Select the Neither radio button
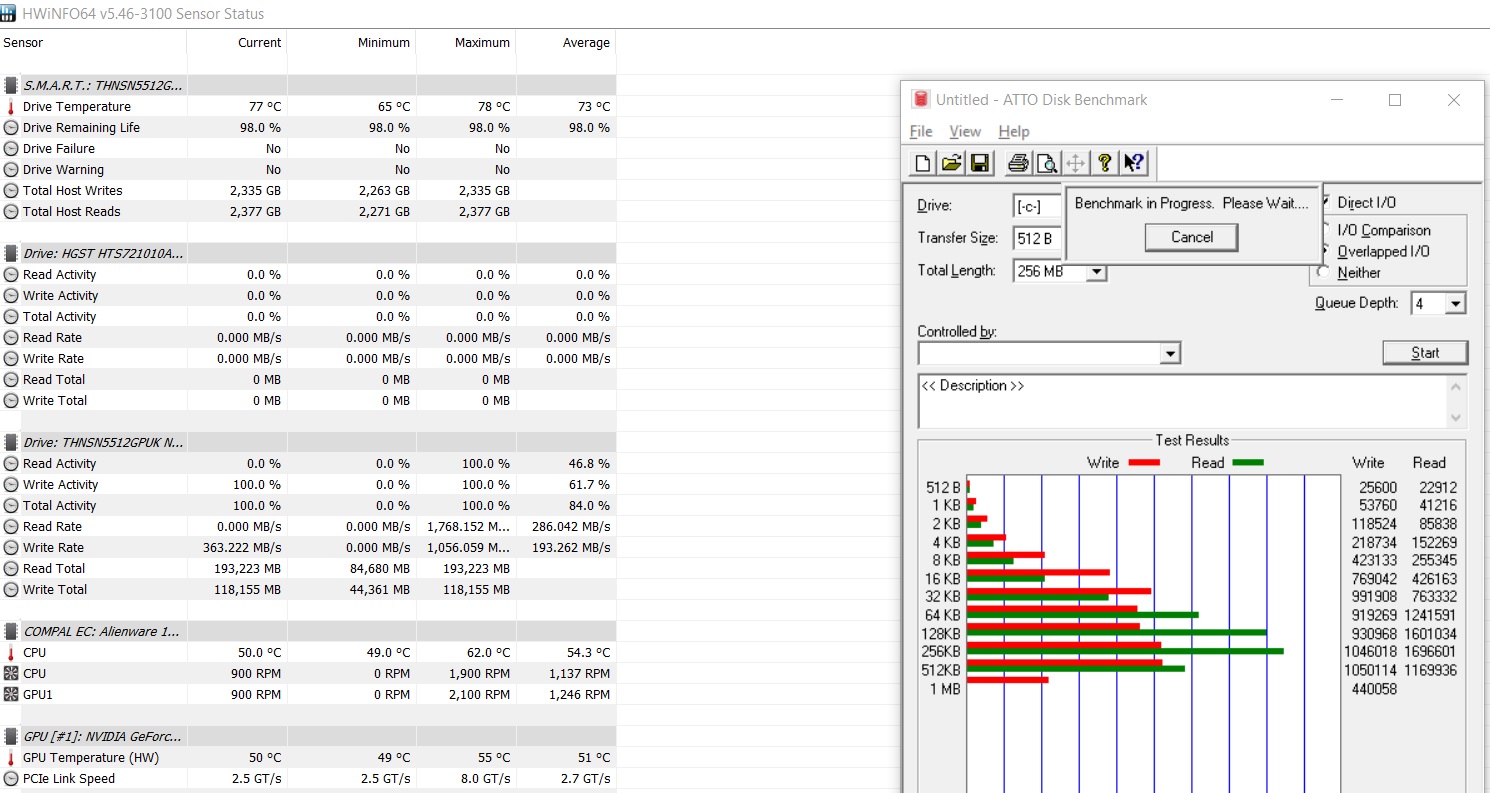Image resolution: width=1490 pixels, height=793 pixels. [x=1325, y=273]
